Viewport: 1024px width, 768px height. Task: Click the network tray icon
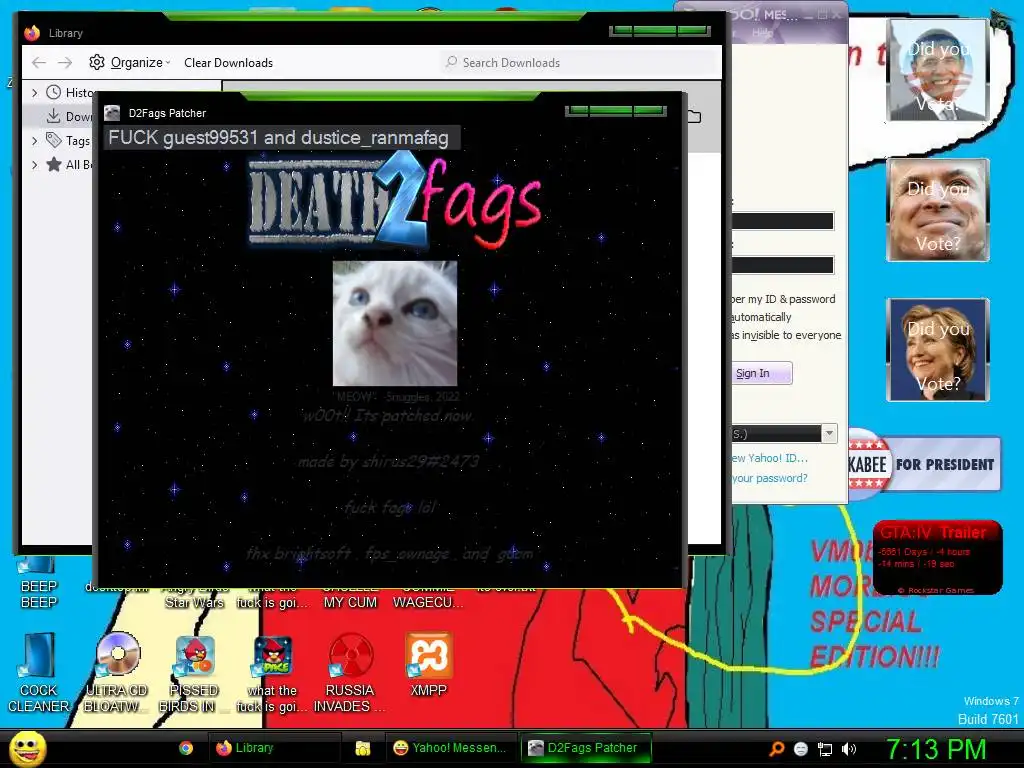coord(825,749)
